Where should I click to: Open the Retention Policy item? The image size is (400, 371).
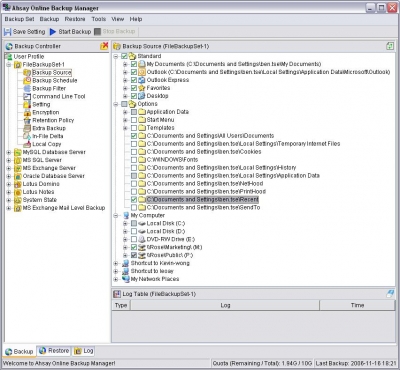click(x=53, y=120)
